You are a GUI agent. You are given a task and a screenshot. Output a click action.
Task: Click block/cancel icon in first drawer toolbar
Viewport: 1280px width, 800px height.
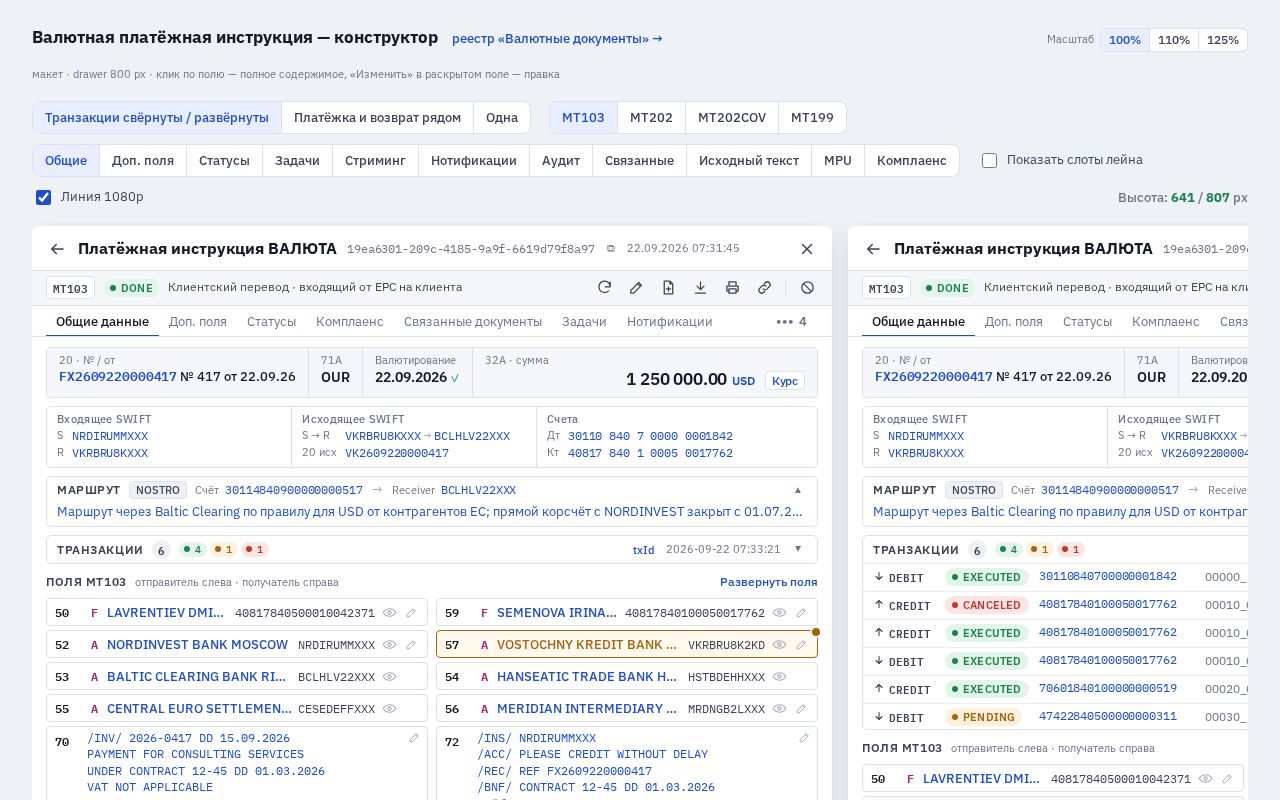807,287
